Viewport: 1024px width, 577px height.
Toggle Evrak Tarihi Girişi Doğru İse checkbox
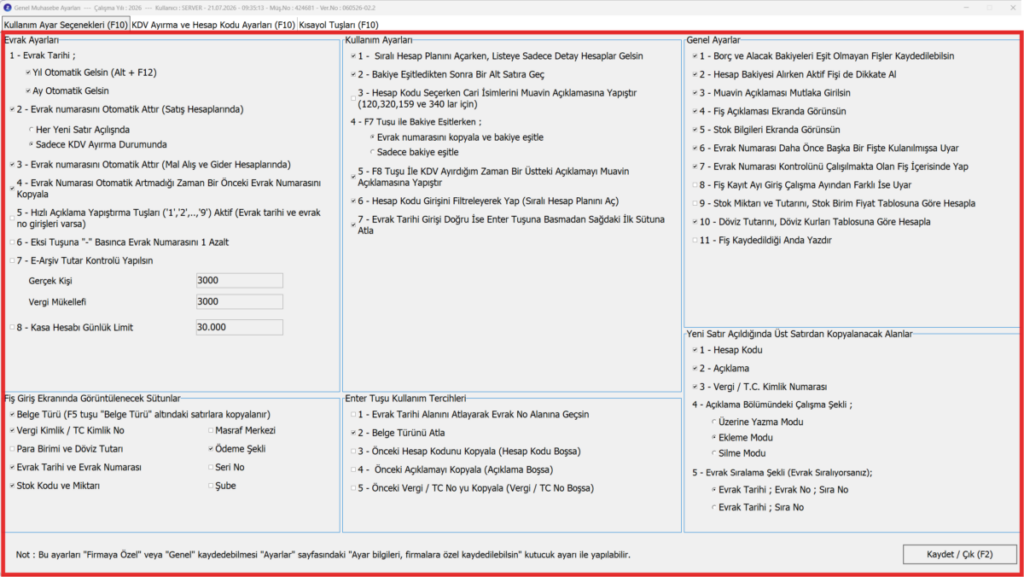click(x=353, y=225)
